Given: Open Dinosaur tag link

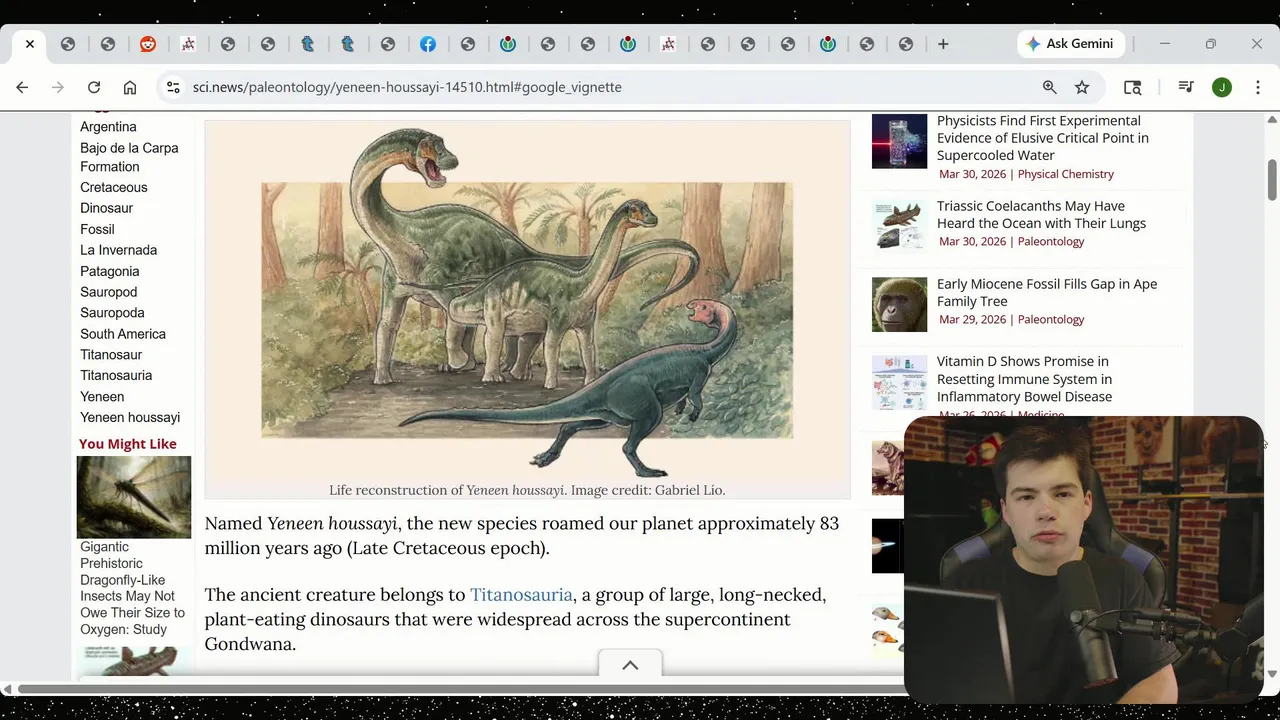Looking at the screenshot, I should pyautogui.click(x=106, y=208).
